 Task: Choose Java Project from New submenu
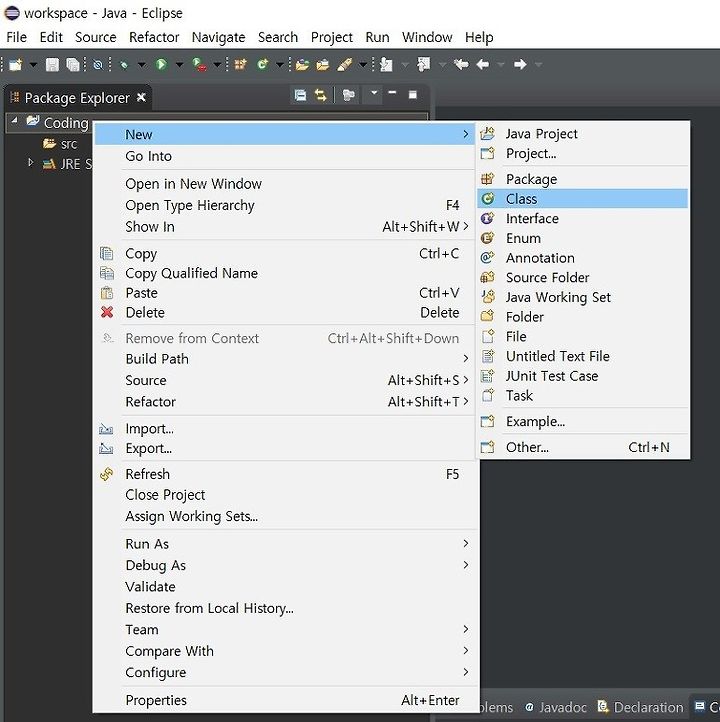(582, 134)
